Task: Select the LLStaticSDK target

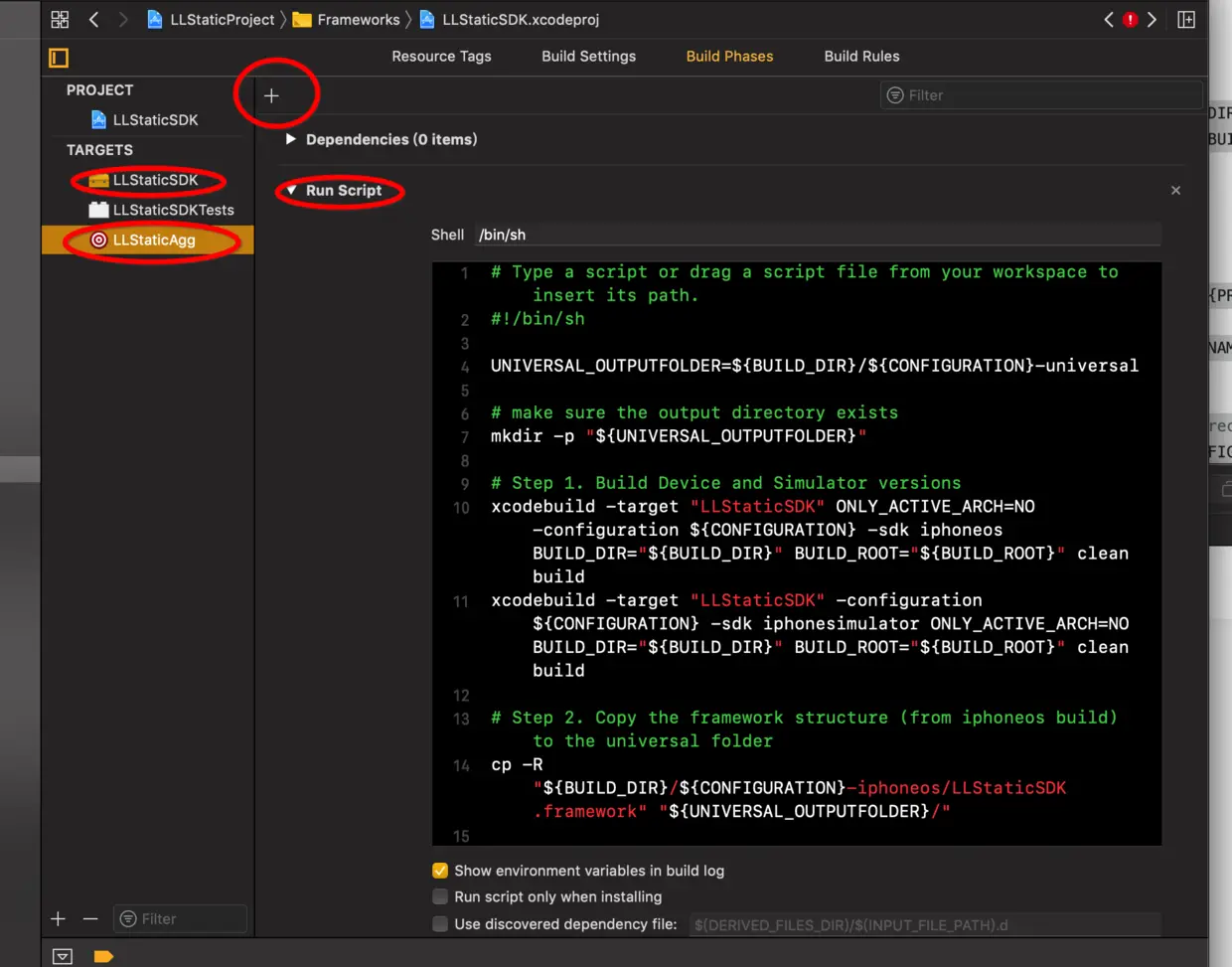Action: tap(145, 180)
